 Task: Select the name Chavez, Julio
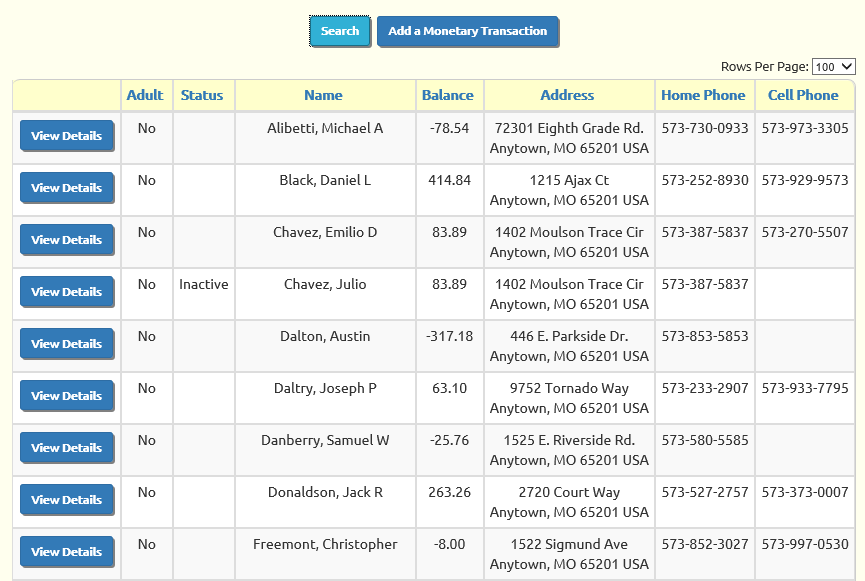coord(325,284)
